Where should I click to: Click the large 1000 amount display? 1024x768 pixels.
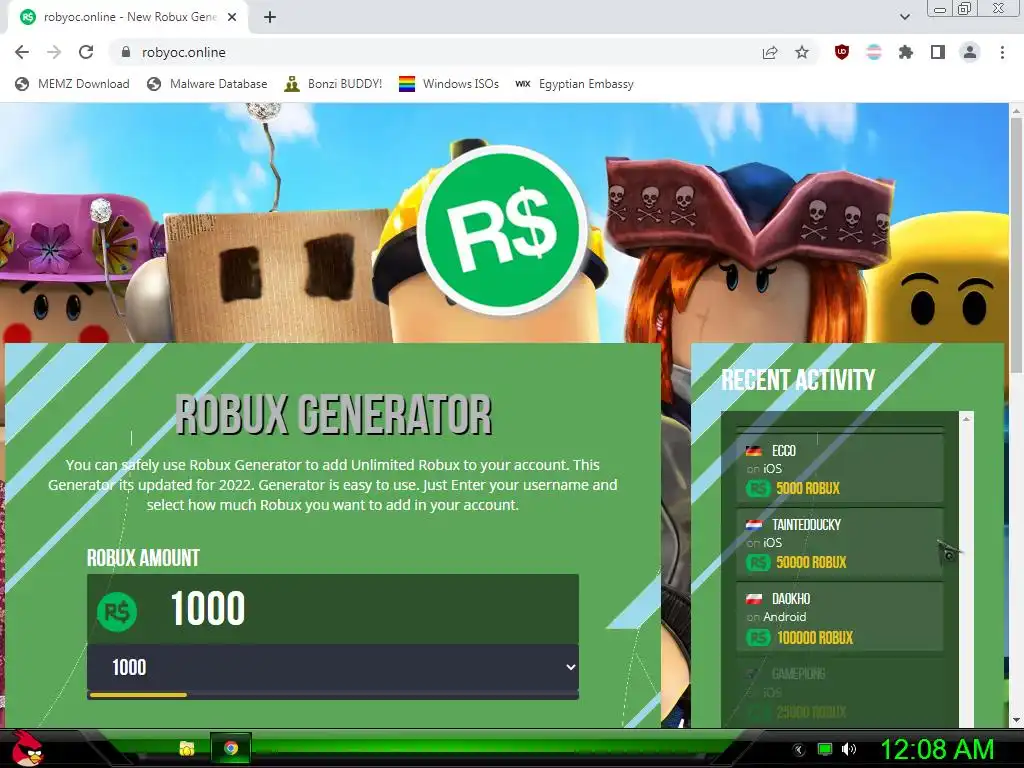pyautogui.click(x=208, y=609)
